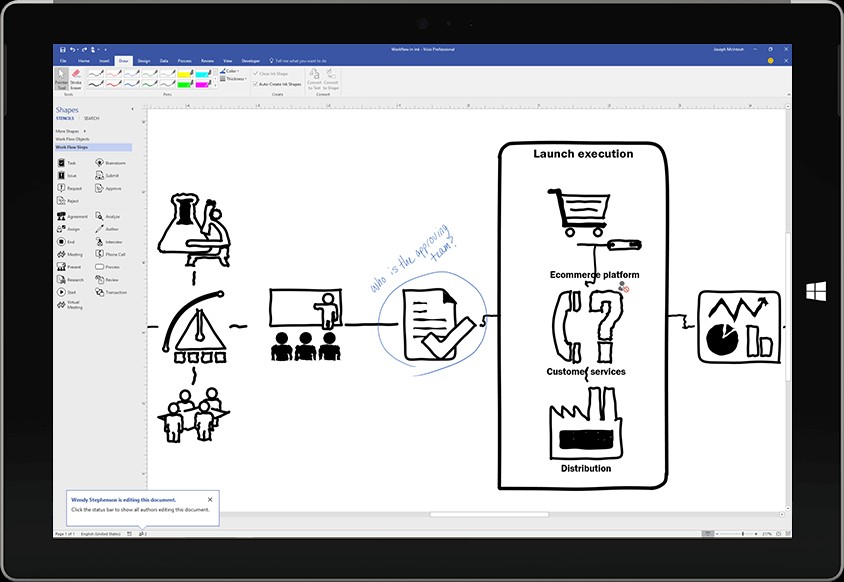Open the Search tab in the Shapes pane
Viewport: 844px width, 582px height.
(x=91, y=119)
